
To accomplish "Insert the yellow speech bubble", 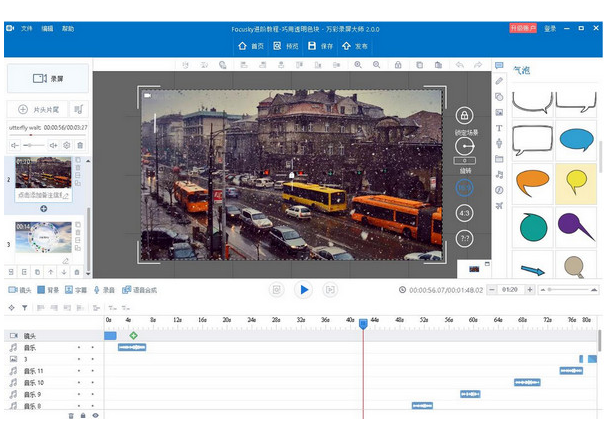I will (576, 182).
